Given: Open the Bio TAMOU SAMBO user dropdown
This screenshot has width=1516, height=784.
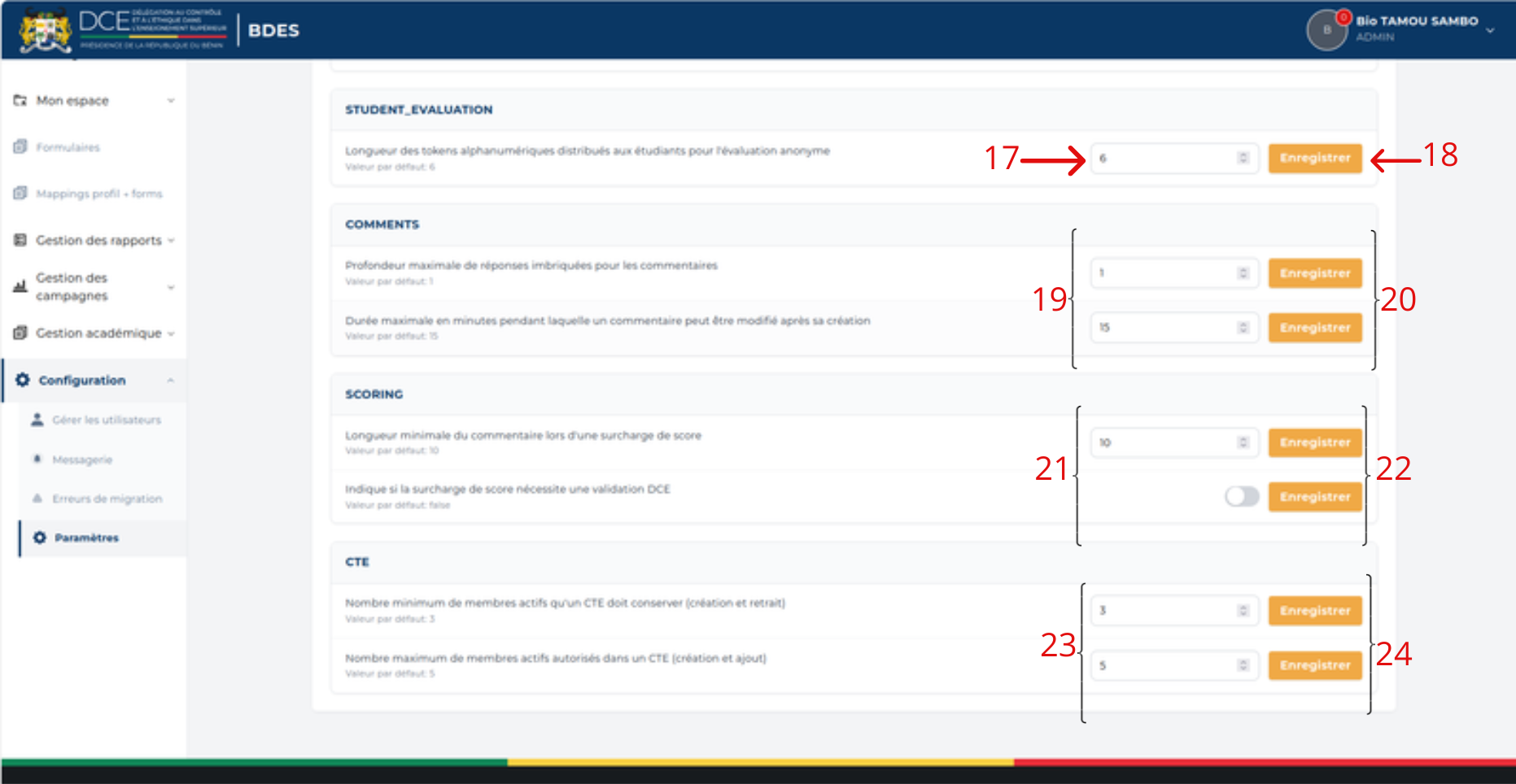Looking at the screenshot, I should 1490,30.
